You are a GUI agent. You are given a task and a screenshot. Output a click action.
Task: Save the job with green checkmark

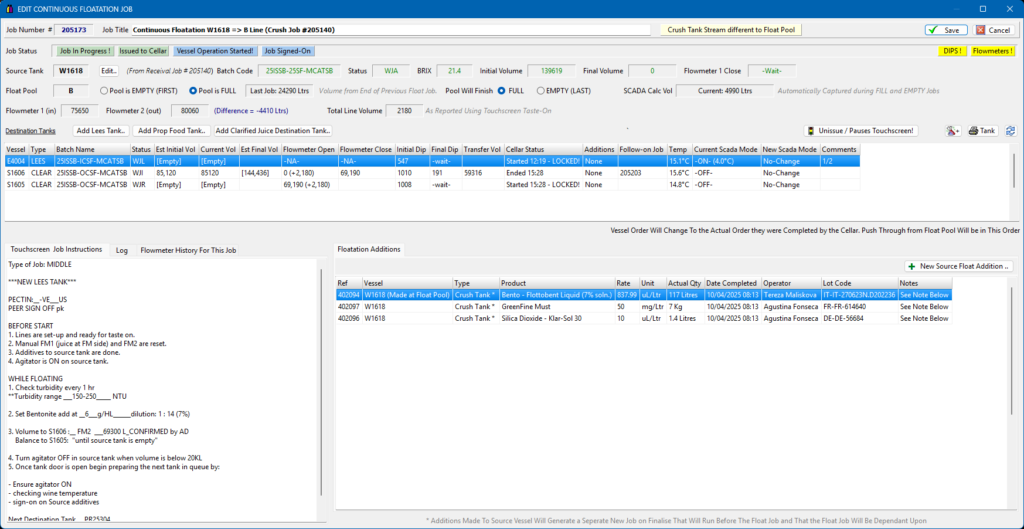point(946,30)
